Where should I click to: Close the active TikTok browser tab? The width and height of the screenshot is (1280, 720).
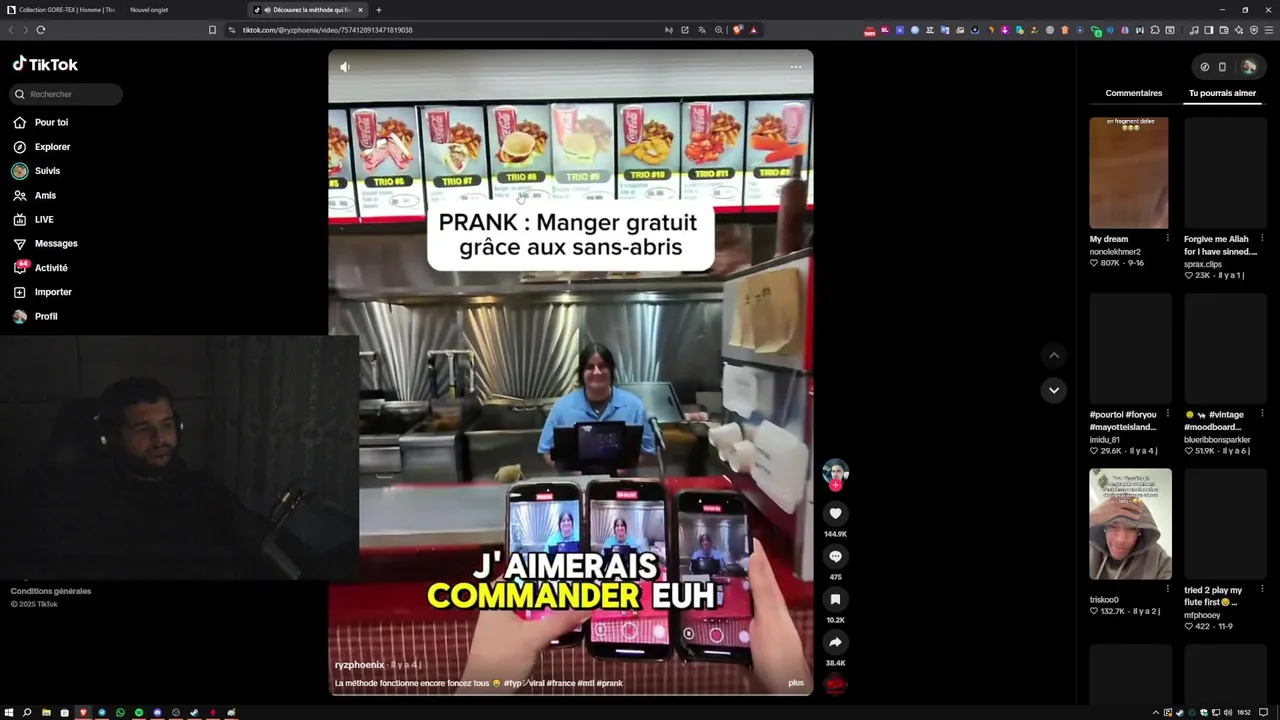coord(360,10)
